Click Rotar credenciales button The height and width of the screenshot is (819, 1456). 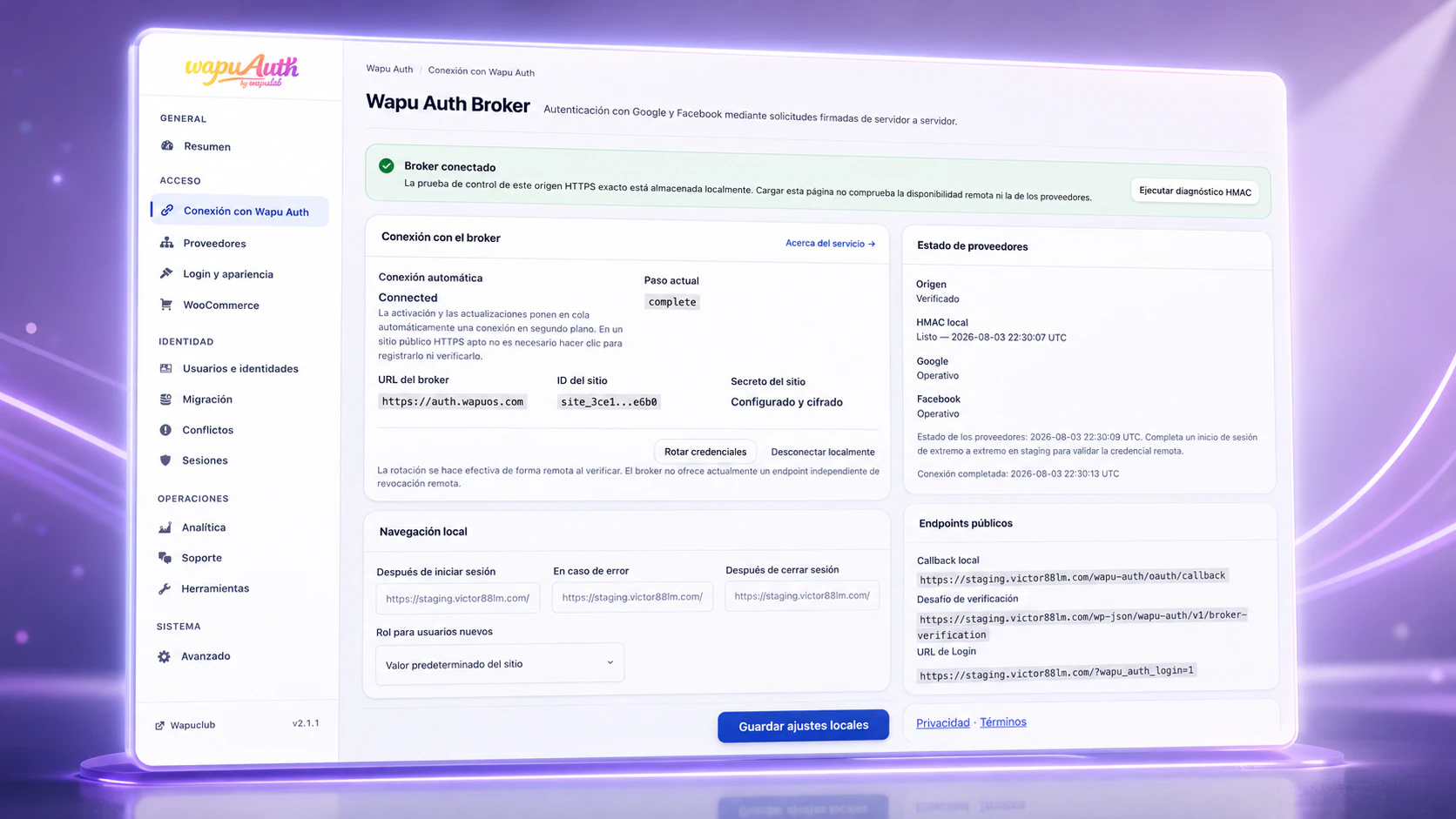tap(705, 452)
